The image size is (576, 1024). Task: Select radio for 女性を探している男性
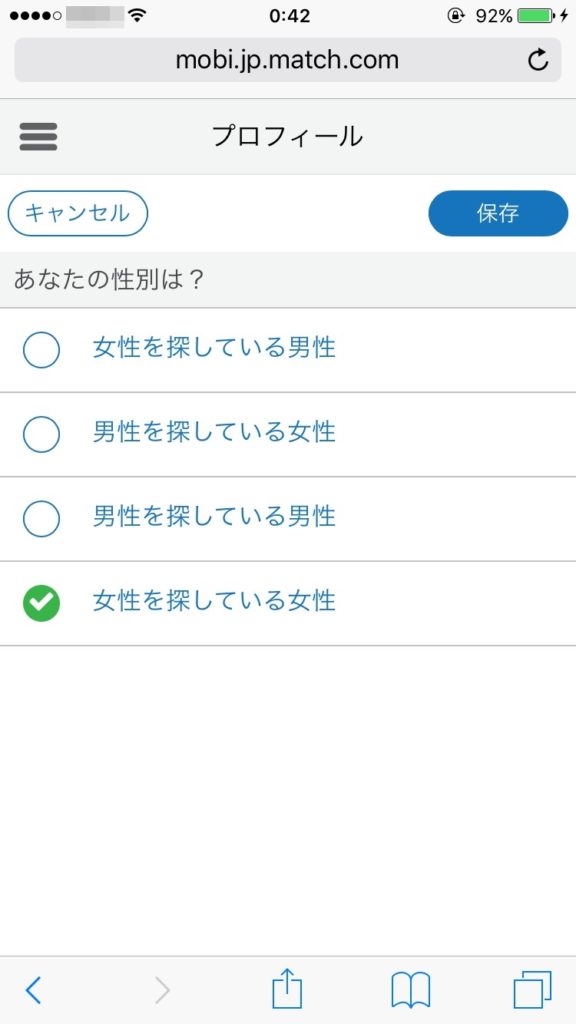(41, 349)
